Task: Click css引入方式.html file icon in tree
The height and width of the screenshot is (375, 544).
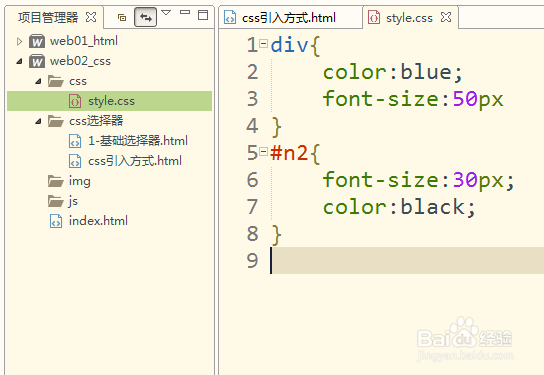Action: 75,161
